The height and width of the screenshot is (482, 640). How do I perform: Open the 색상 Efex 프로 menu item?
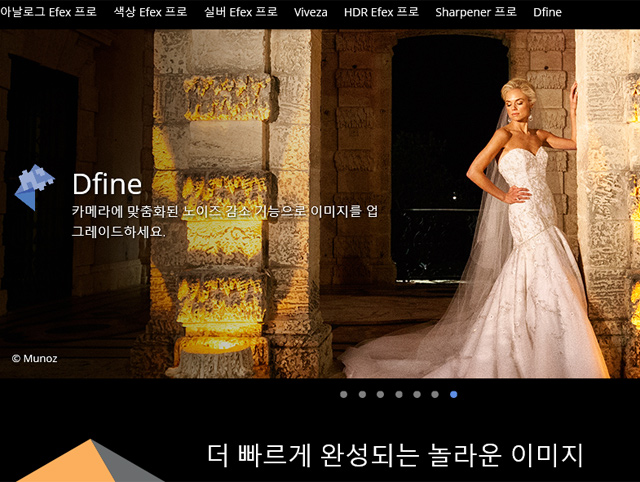(150, 12)
